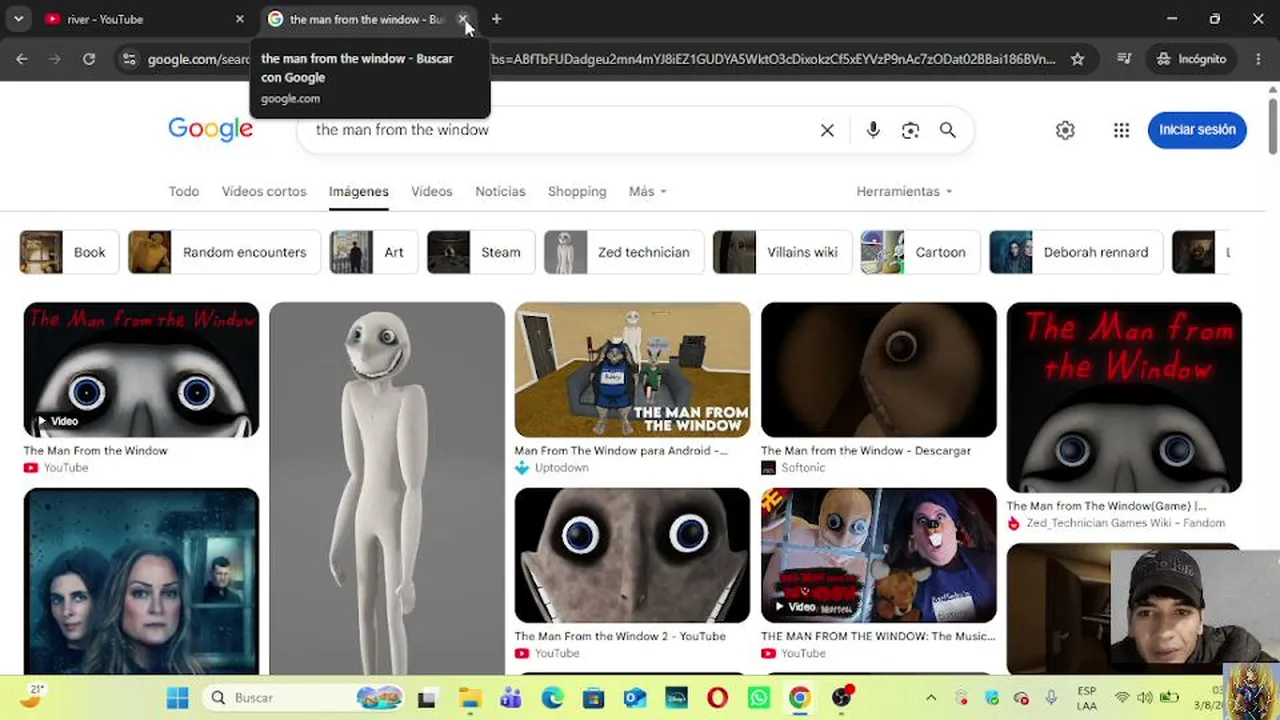Open the white humanoid figure image
The width and height of the screenshot is (1280, 720).
(387, 488)
